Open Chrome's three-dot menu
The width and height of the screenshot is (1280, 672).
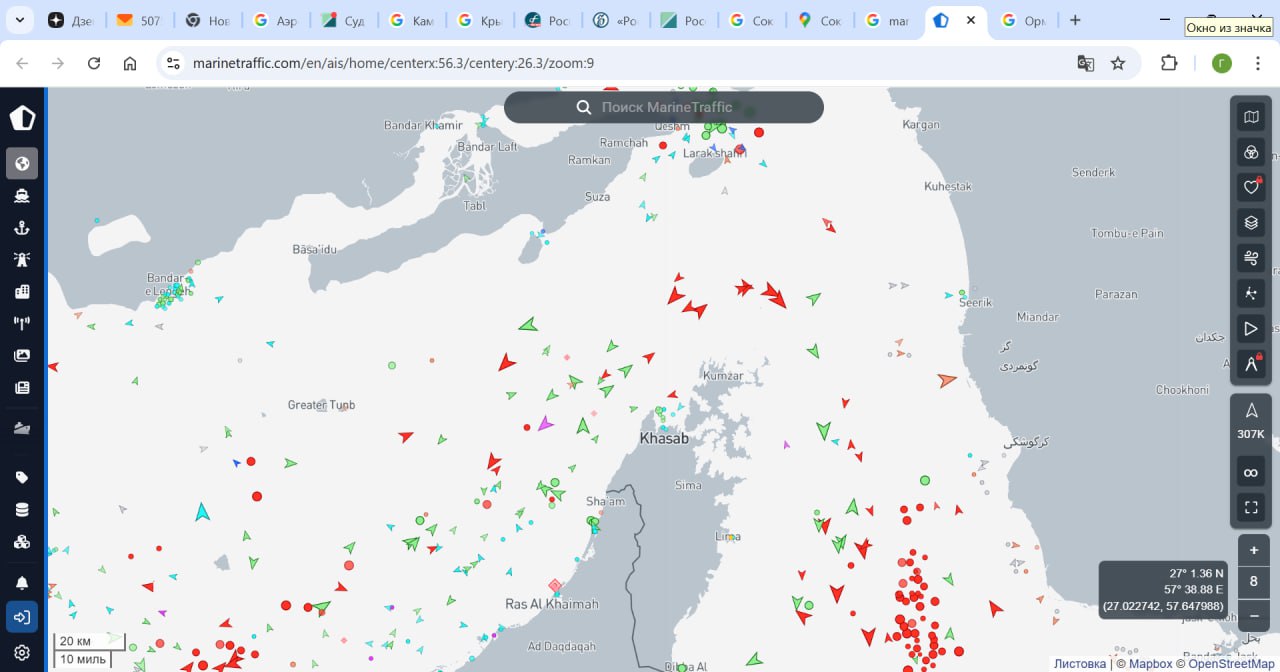[1257, 63]
